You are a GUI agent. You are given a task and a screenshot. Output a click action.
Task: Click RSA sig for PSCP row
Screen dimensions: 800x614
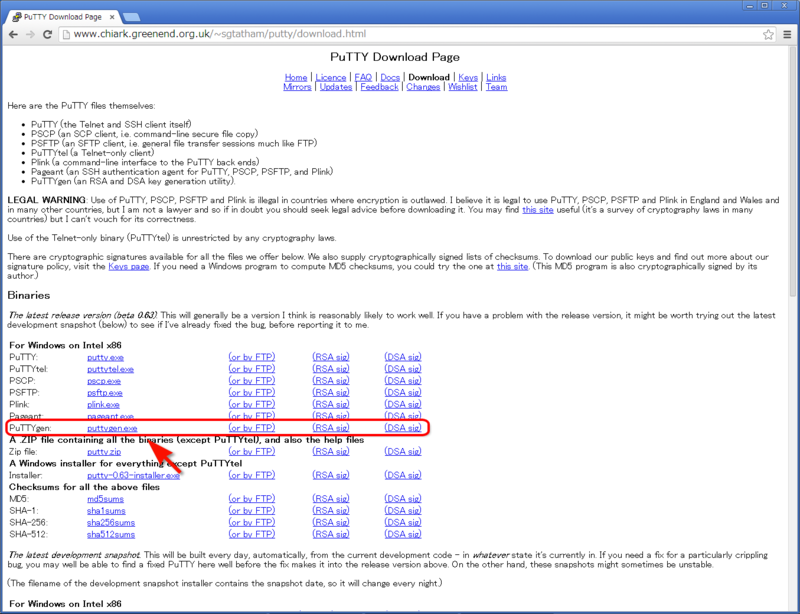[331, 381]
